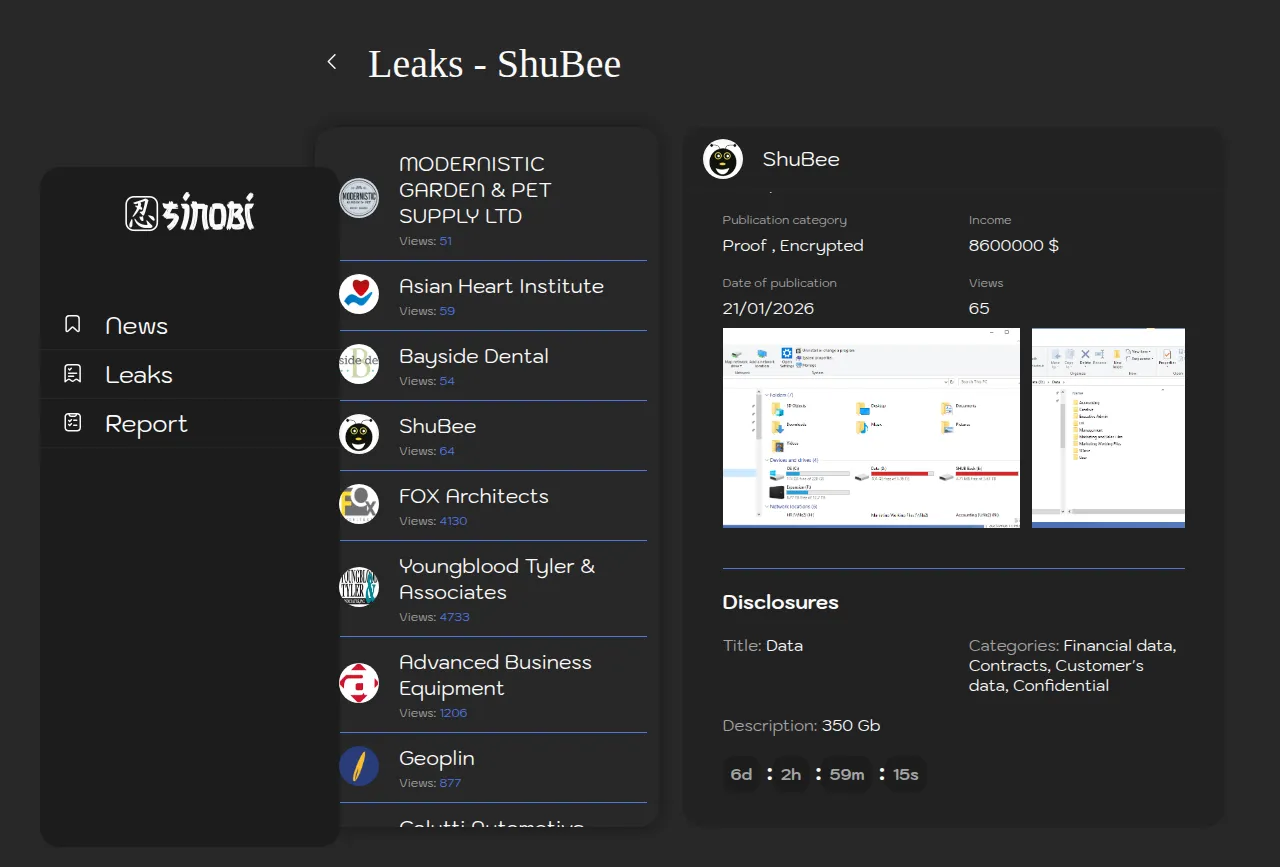Click the Bayside Dental logo

[359, 364]
